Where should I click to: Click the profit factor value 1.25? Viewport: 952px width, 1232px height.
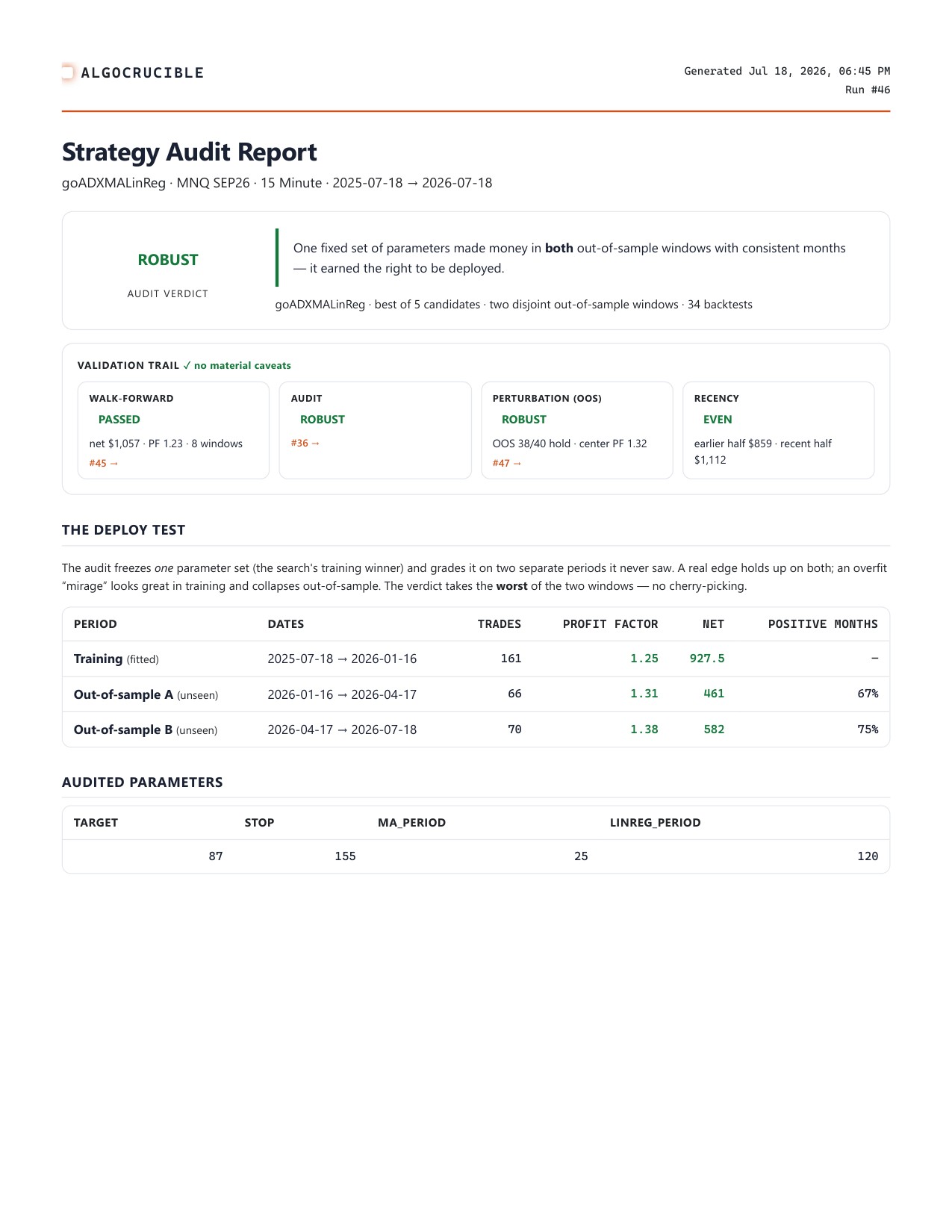click(x=644, y=659)
